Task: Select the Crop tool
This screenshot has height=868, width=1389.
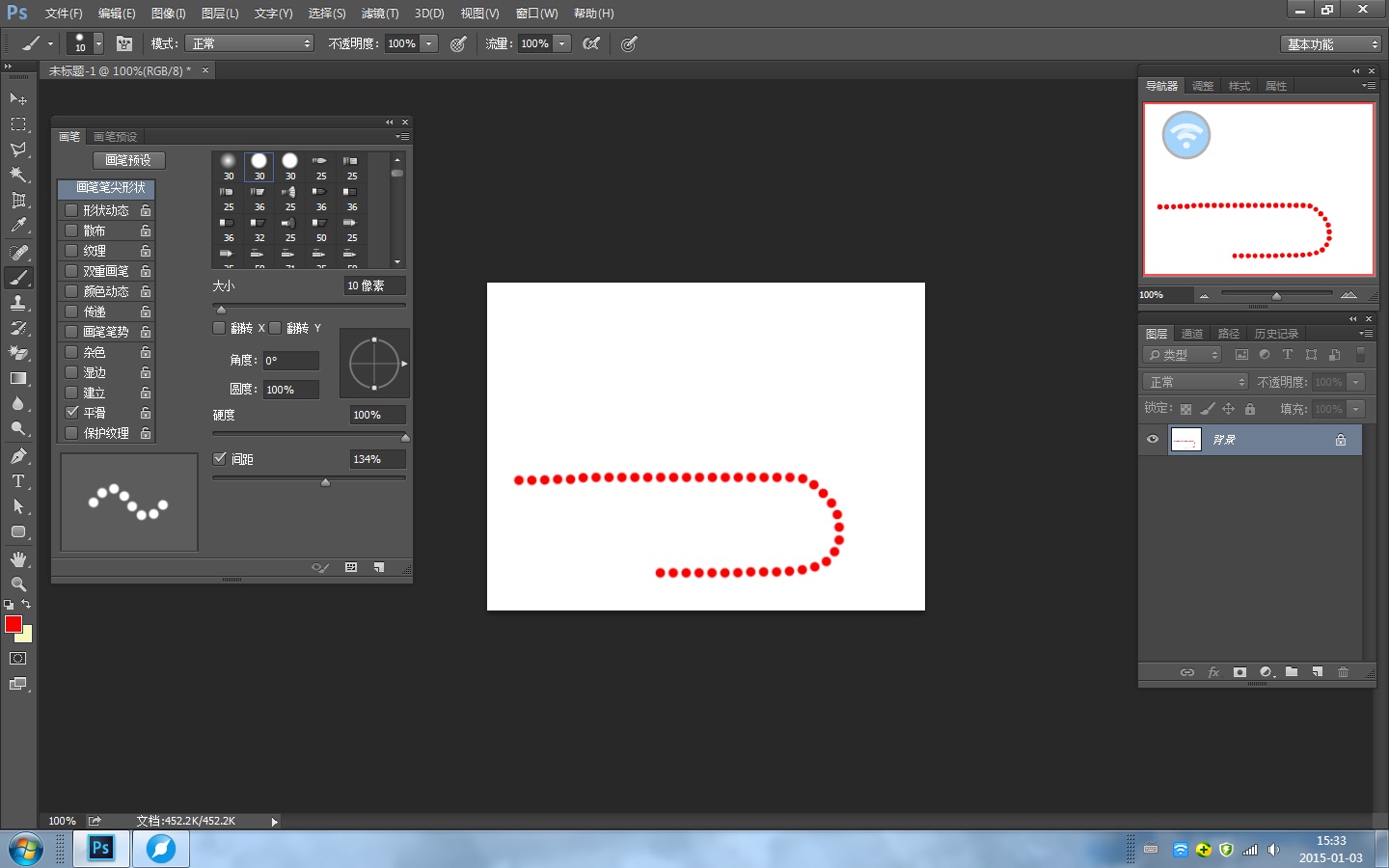Action: (x=18, y=201)
